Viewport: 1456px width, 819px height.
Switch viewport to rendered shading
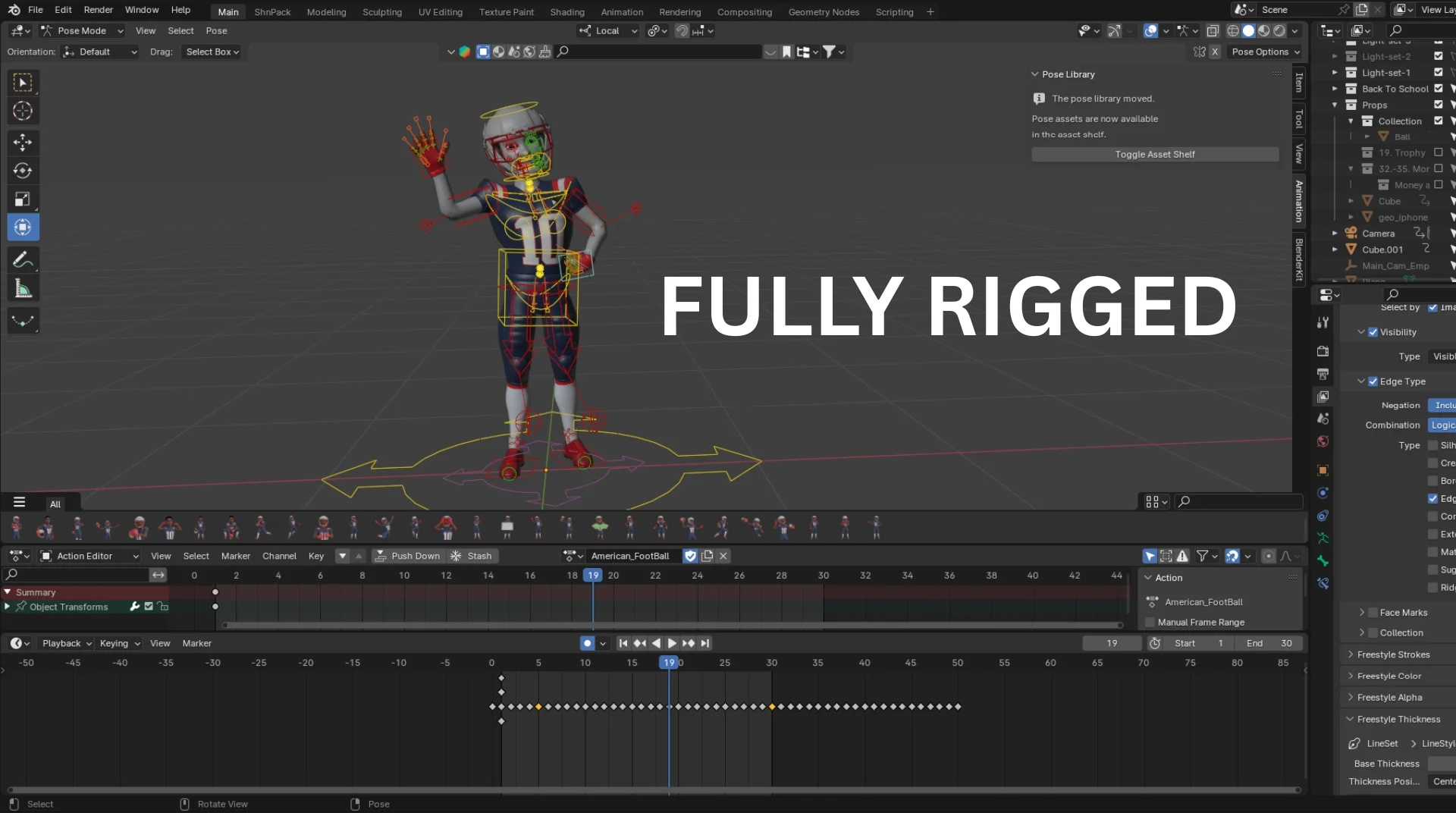[1280, 30]
